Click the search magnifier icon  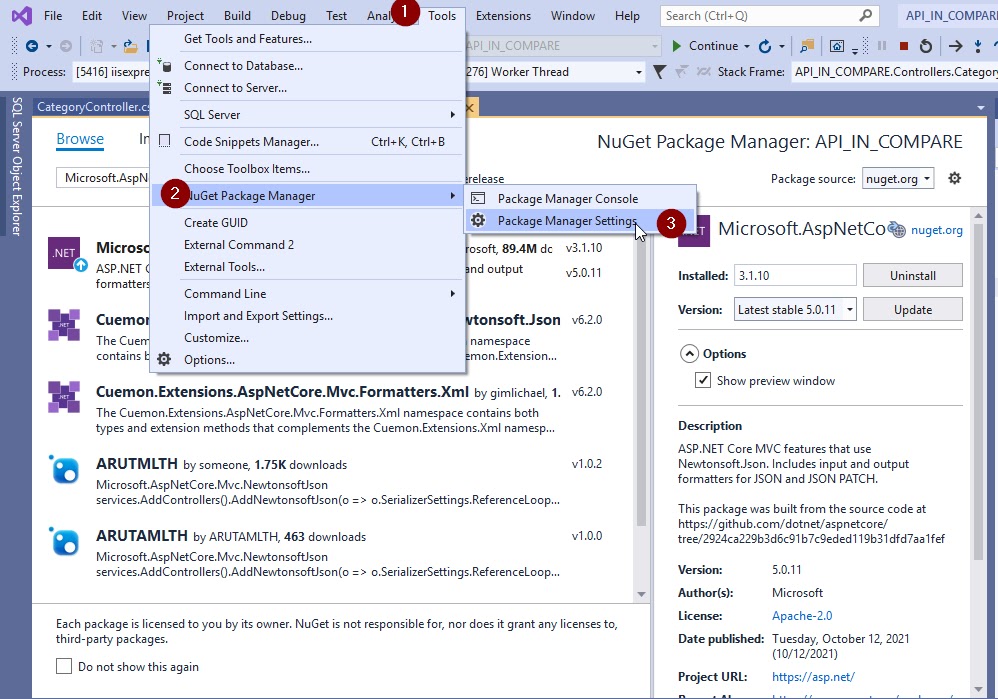[x=866, y=15]
